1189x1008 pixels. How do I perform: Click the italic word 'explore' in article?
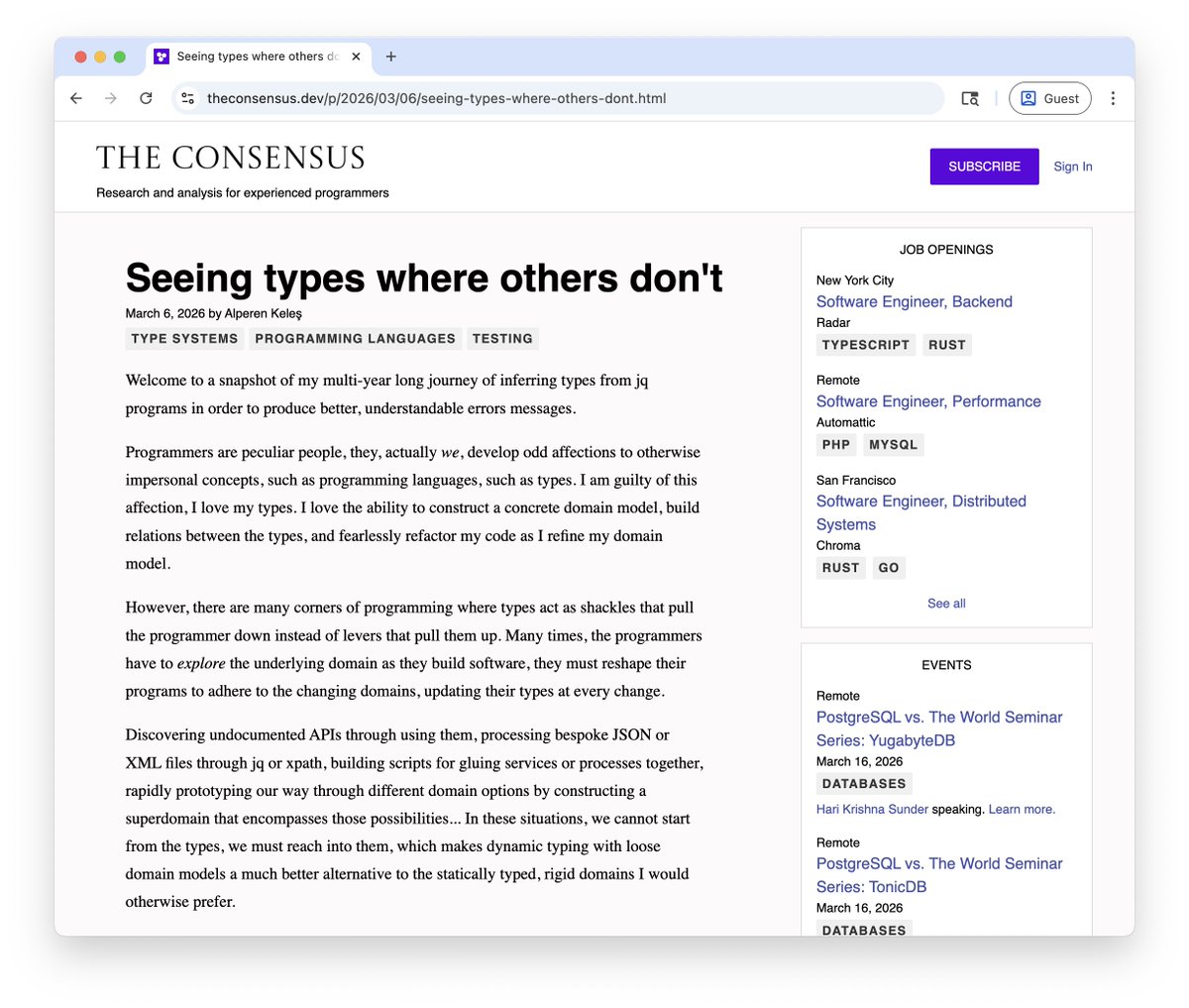click(x=201, y=663)
